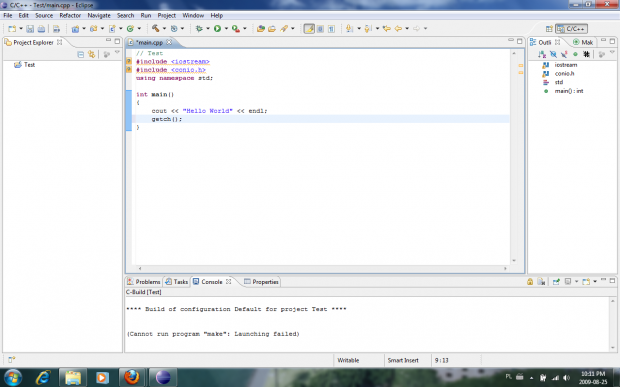
Task: Click the Open Perspective icon
Action: tap(549, 28)
